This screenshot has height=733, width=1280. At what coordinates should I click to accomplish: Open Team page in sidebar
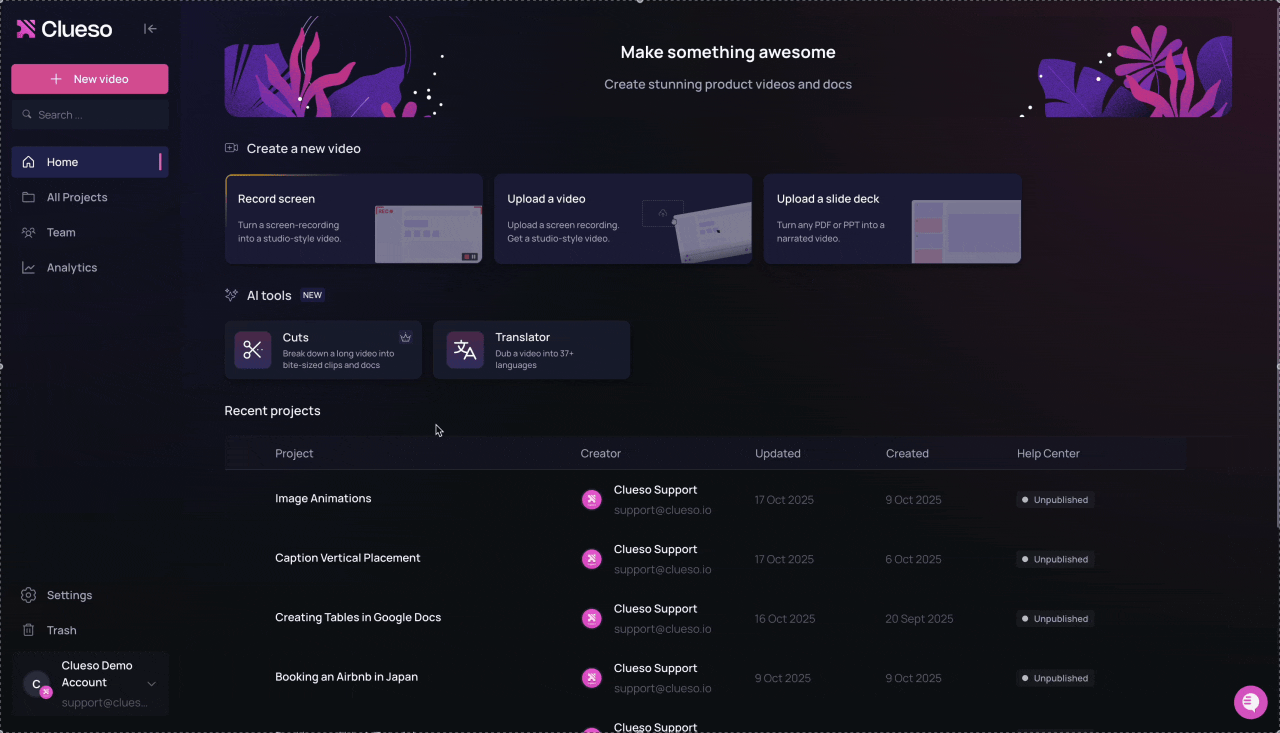click(90, 232)
